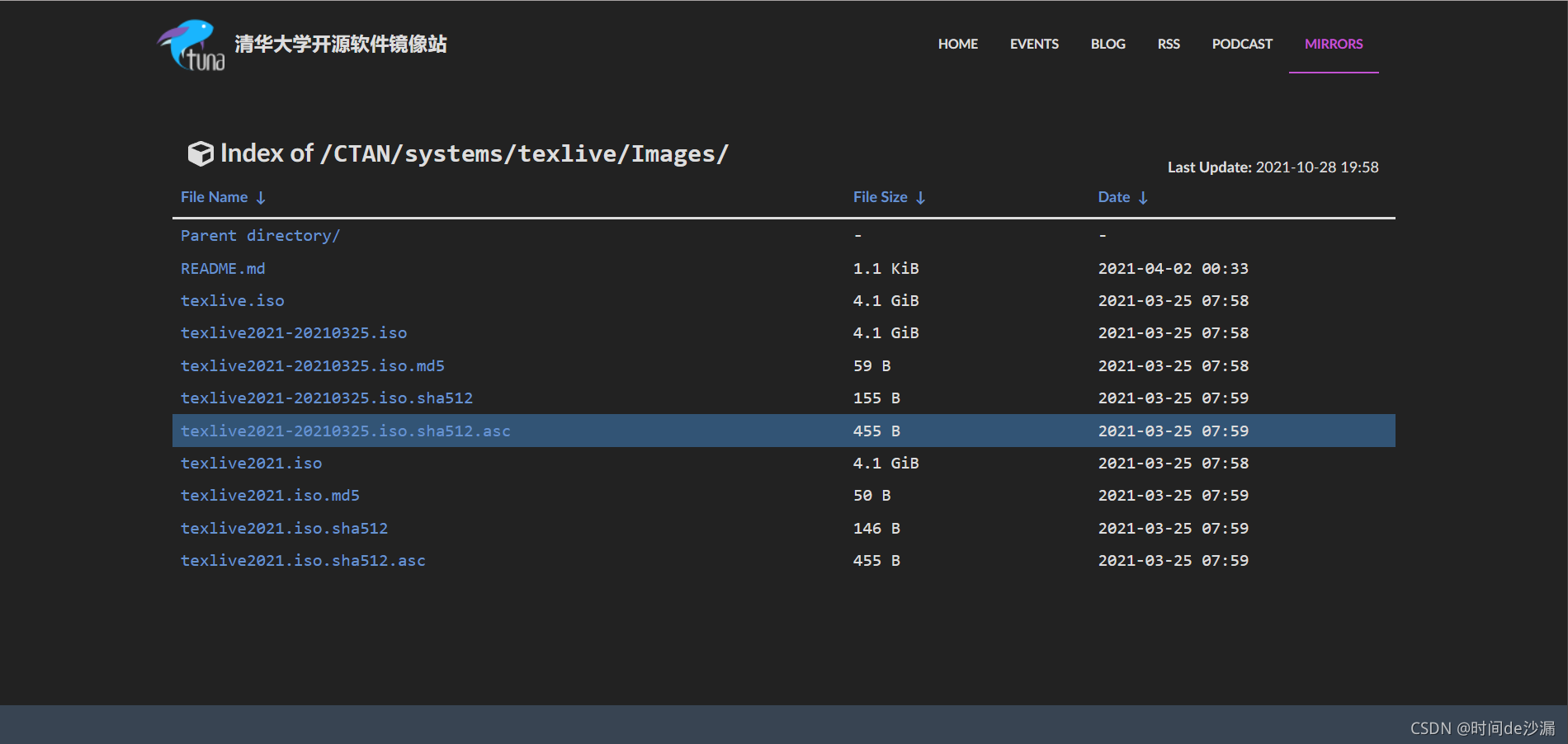
Task: Click the date of texlive2021.iso.md5 row
Action: pos(1174,496)
